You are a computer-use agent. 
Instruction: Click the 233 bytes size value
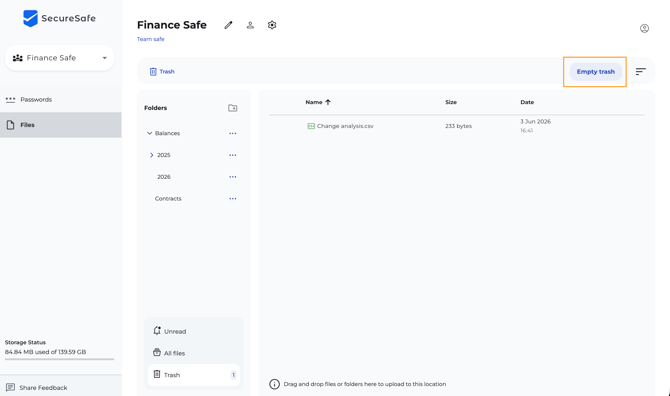458,126
